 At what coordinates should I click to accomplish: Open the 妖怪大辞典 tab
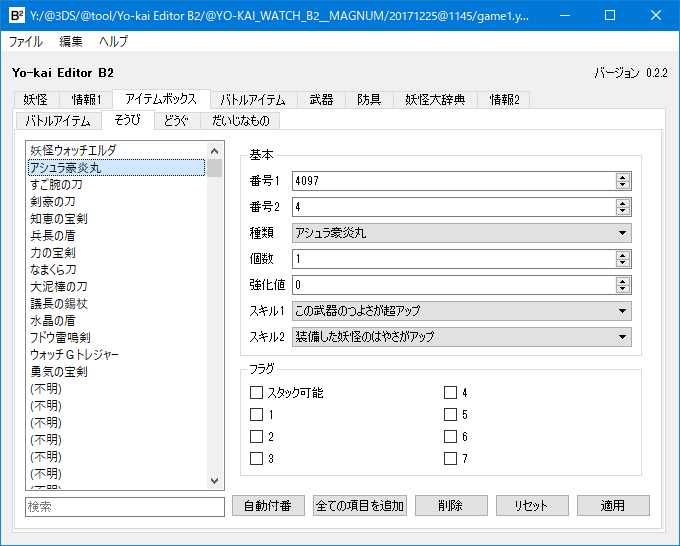click(435, 100)
